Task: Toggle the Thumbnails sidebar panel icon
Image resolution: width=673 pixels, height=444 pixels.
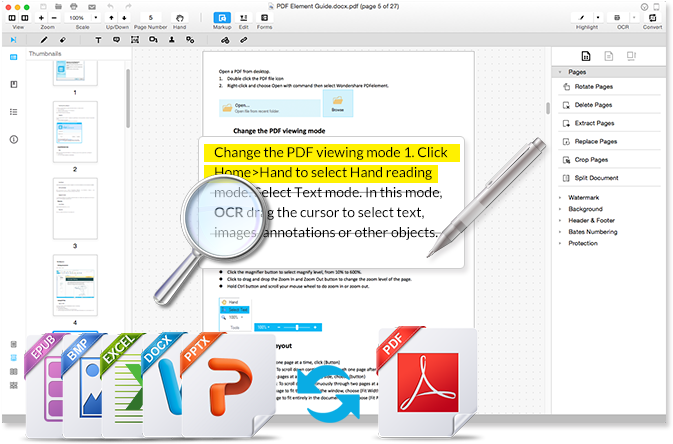Action: pyautogui.click(x=14, y=57)
